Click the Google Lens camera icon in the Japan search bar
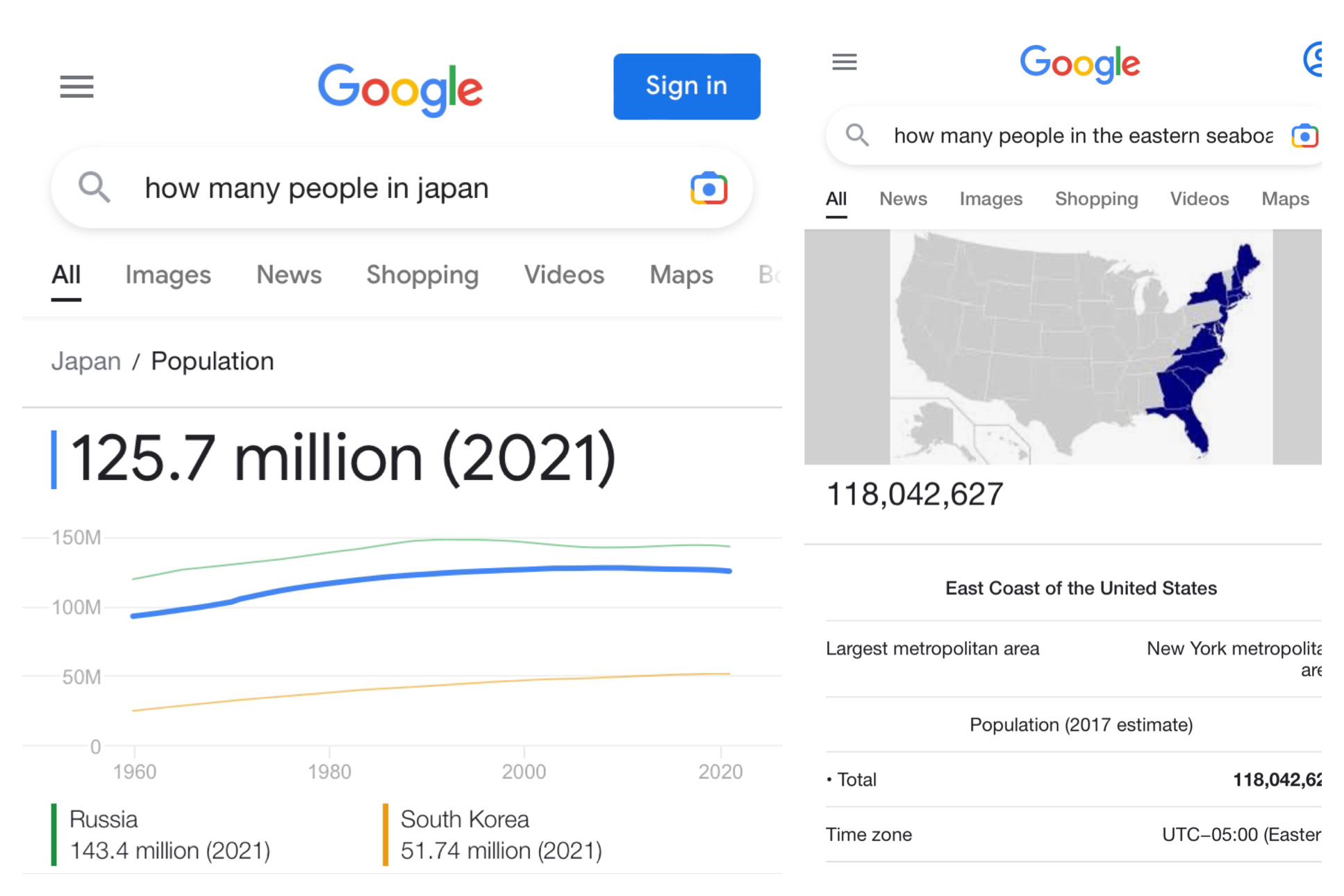 click(x=708, y=188)
